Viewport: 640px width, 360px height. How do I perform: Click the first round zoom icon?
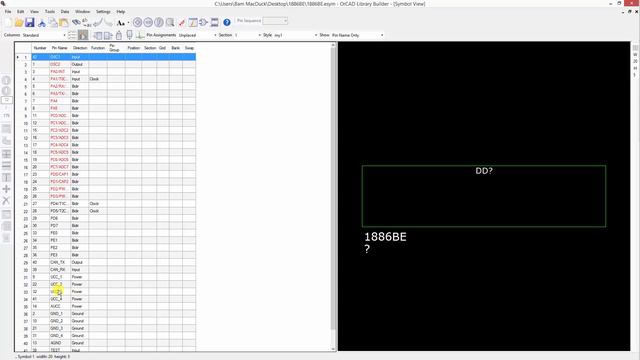coord(138,22)
